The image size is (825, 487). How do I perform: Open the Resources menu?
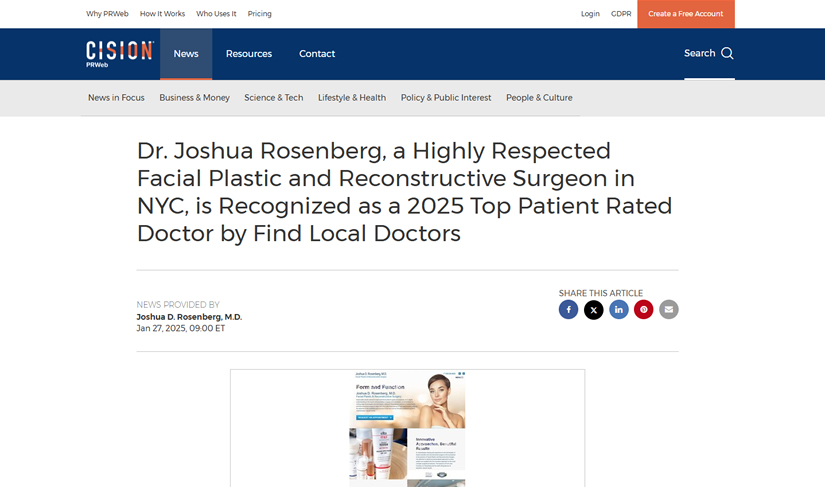pyautogui.click(x=249, y=54)
